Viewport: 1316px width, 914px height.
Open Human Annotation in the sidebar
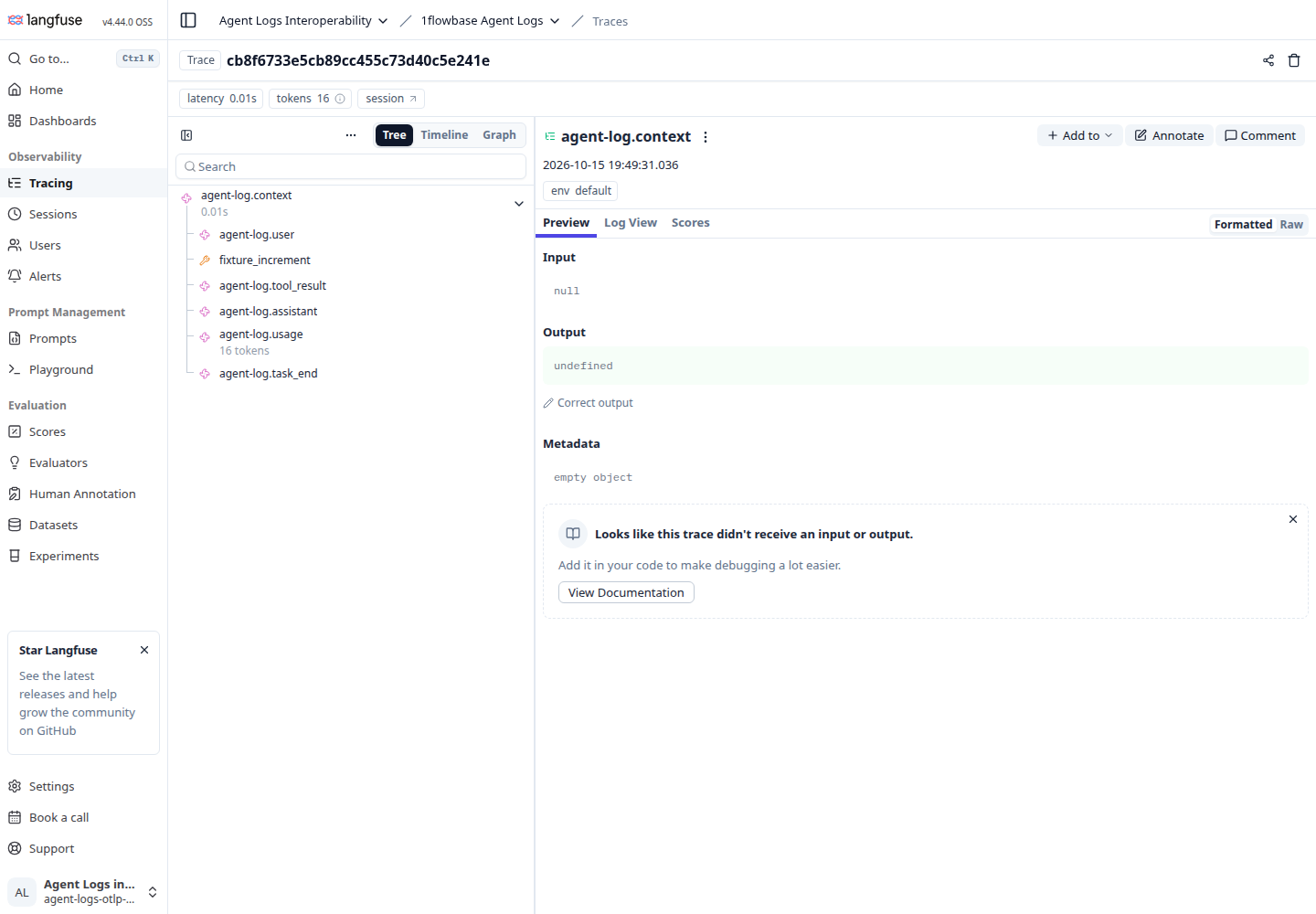[83, 494]
